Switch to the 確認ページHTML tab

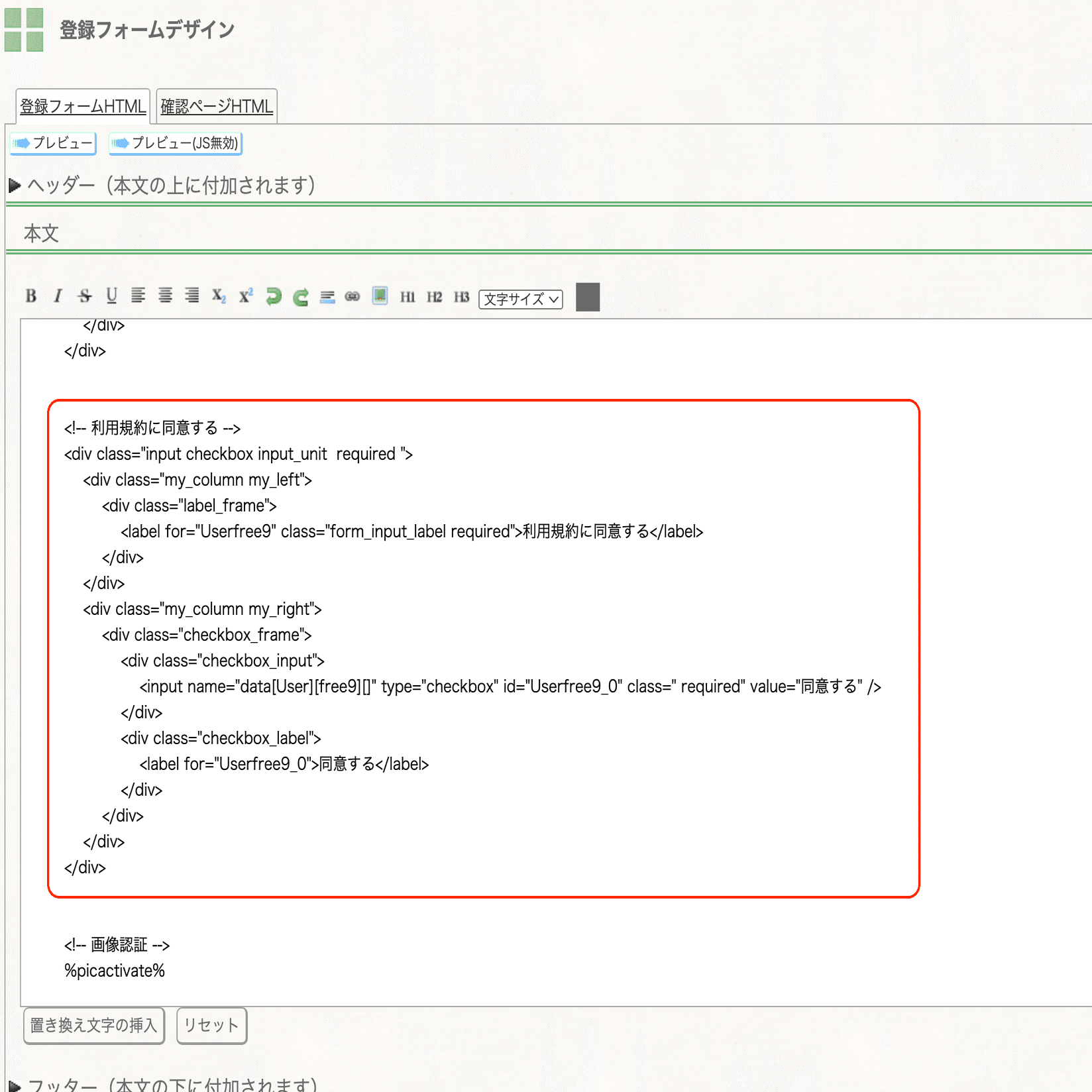click(216, 105)
